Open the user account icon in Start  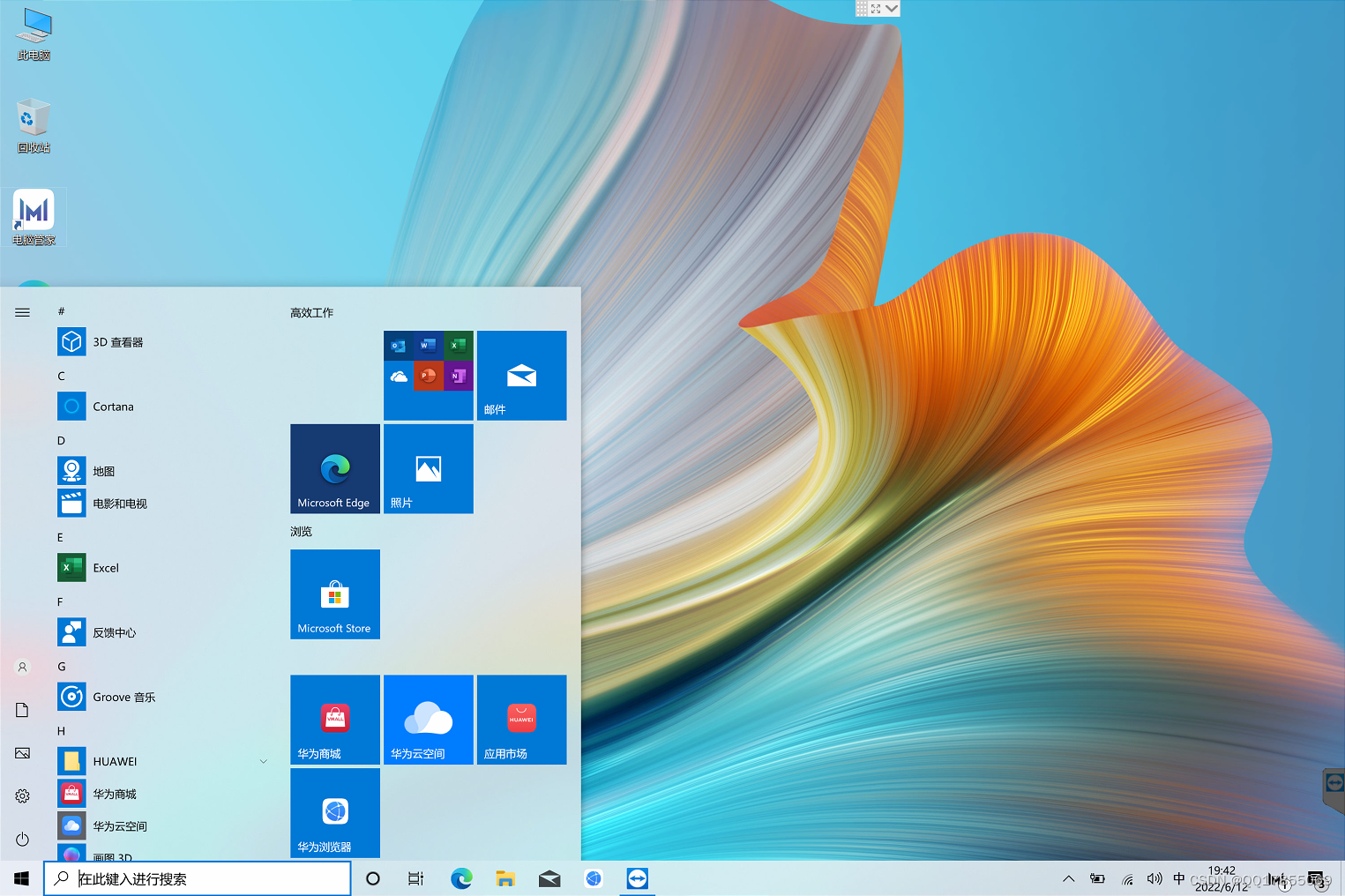pyautogui.click(x=23, y=668)
